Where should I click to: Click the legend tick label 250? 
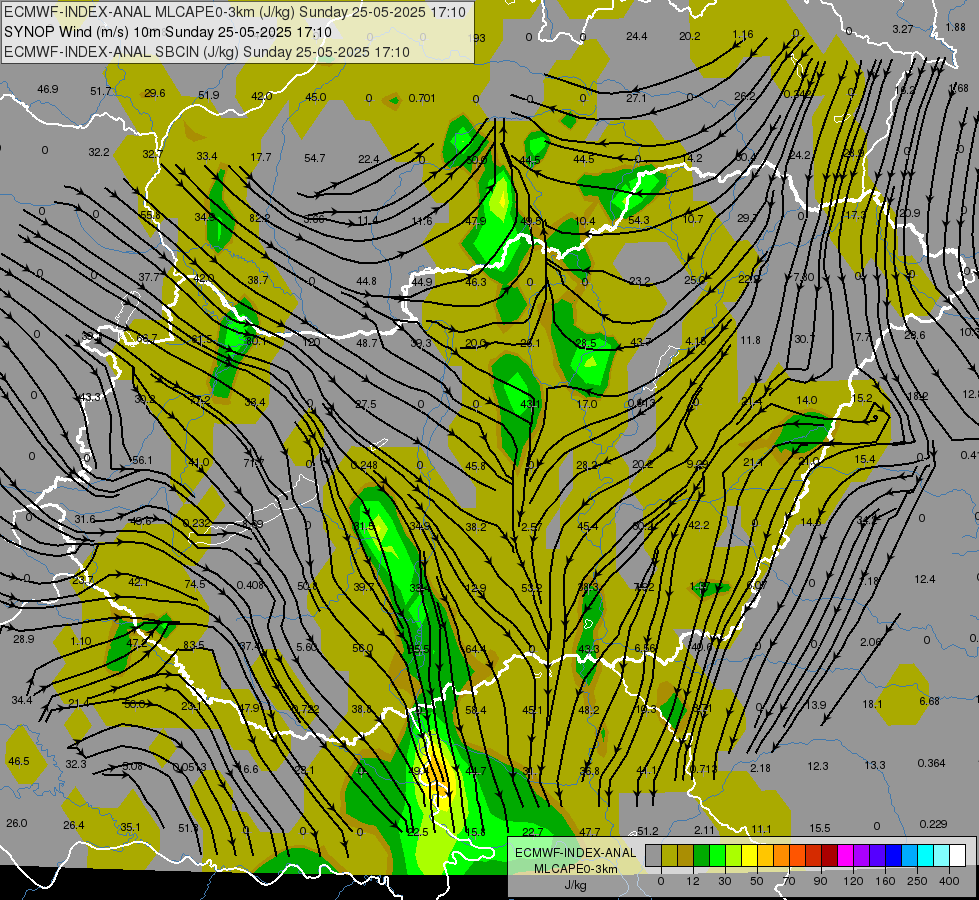(917, 881)
